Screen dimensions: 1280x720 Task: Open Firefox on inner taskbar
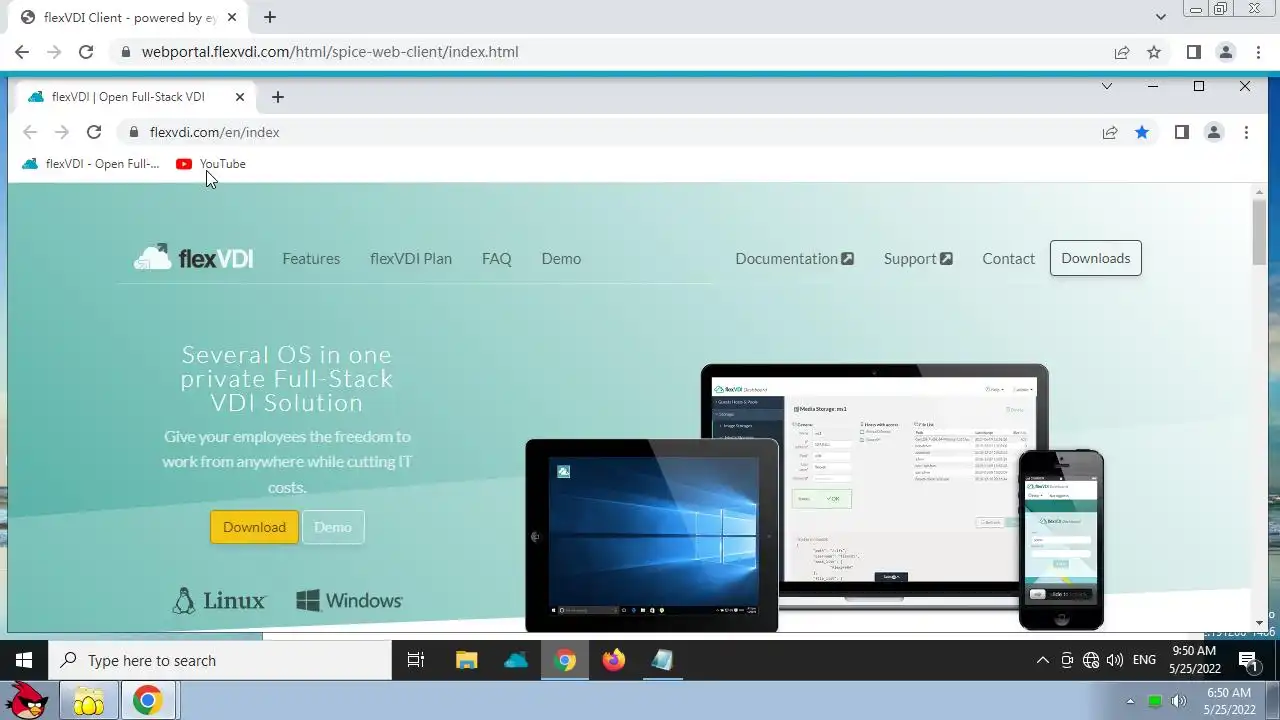click(614, 660)
